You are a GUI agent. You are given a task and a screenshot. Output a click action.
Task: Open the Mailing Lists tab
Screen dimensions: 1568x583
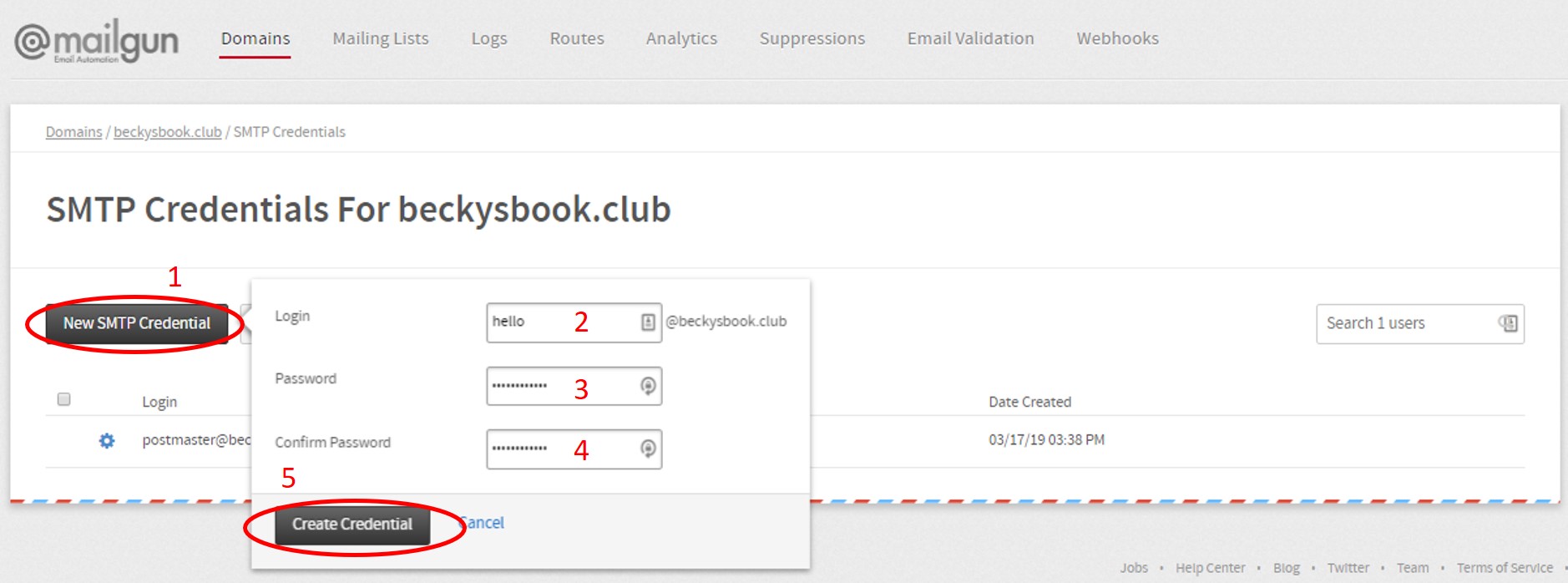click(381, 38)
